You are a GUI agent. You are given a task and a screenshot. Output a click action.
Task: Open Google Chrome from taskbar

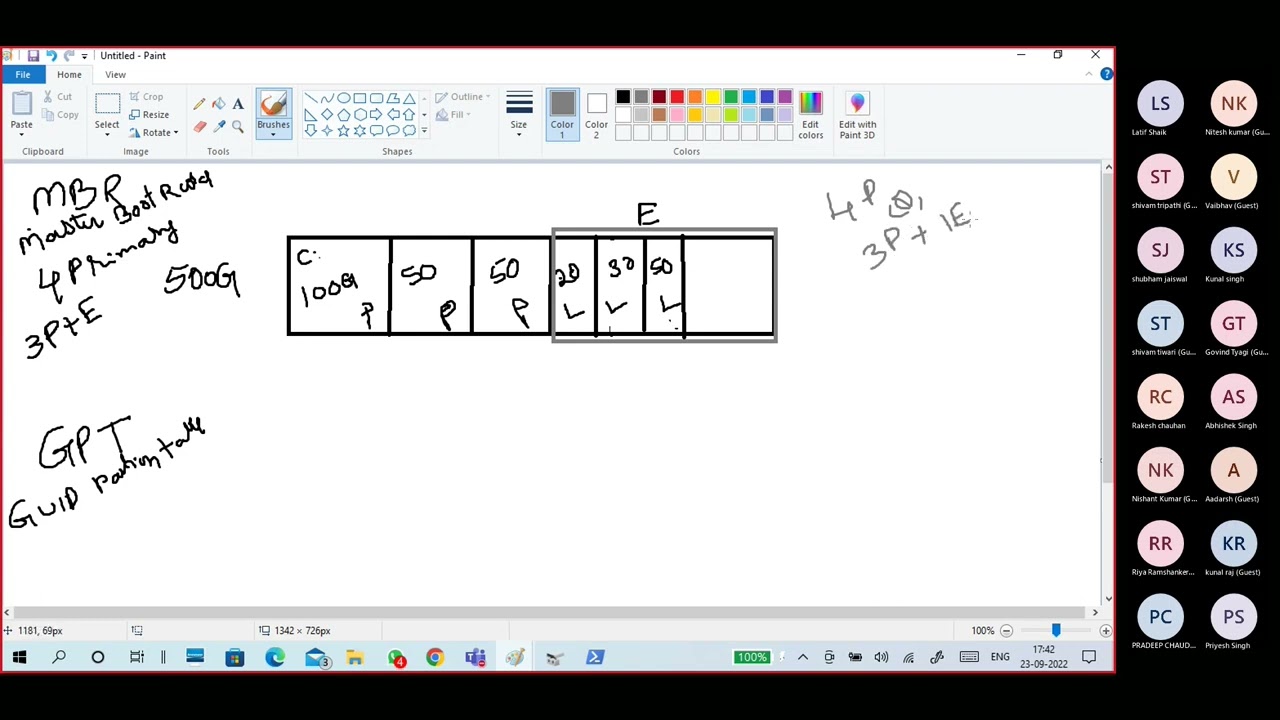tap(435, 657)
